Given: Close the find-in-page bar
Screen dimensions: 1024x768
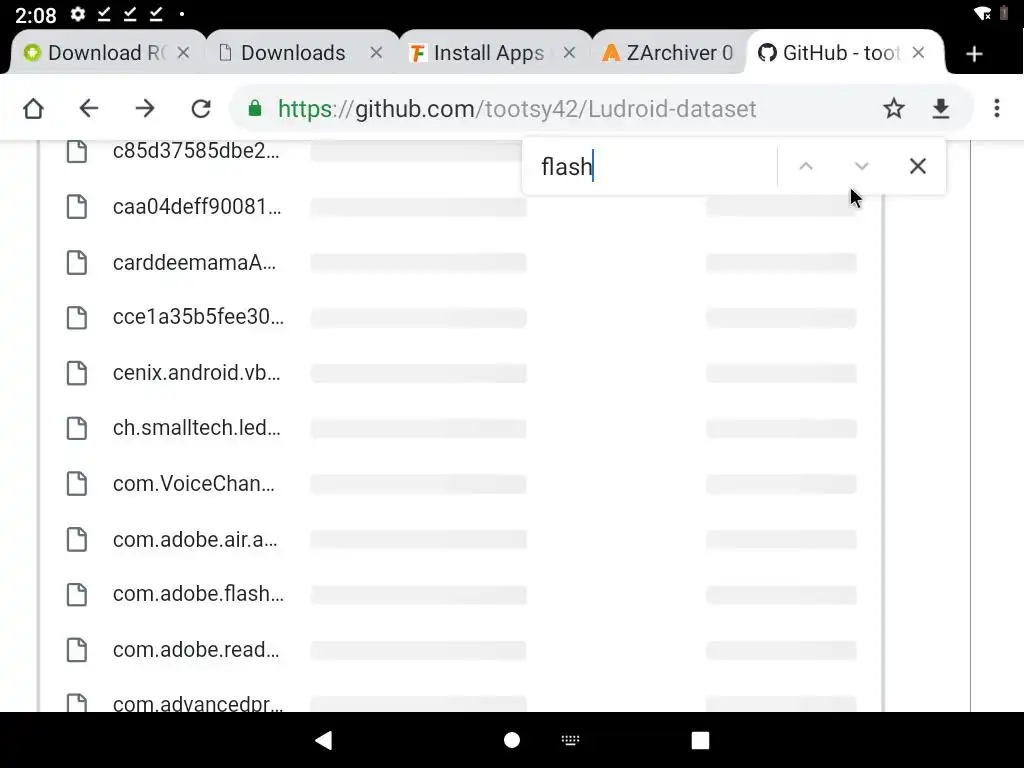Looking at the screenshot, I should tap(918, 167).
